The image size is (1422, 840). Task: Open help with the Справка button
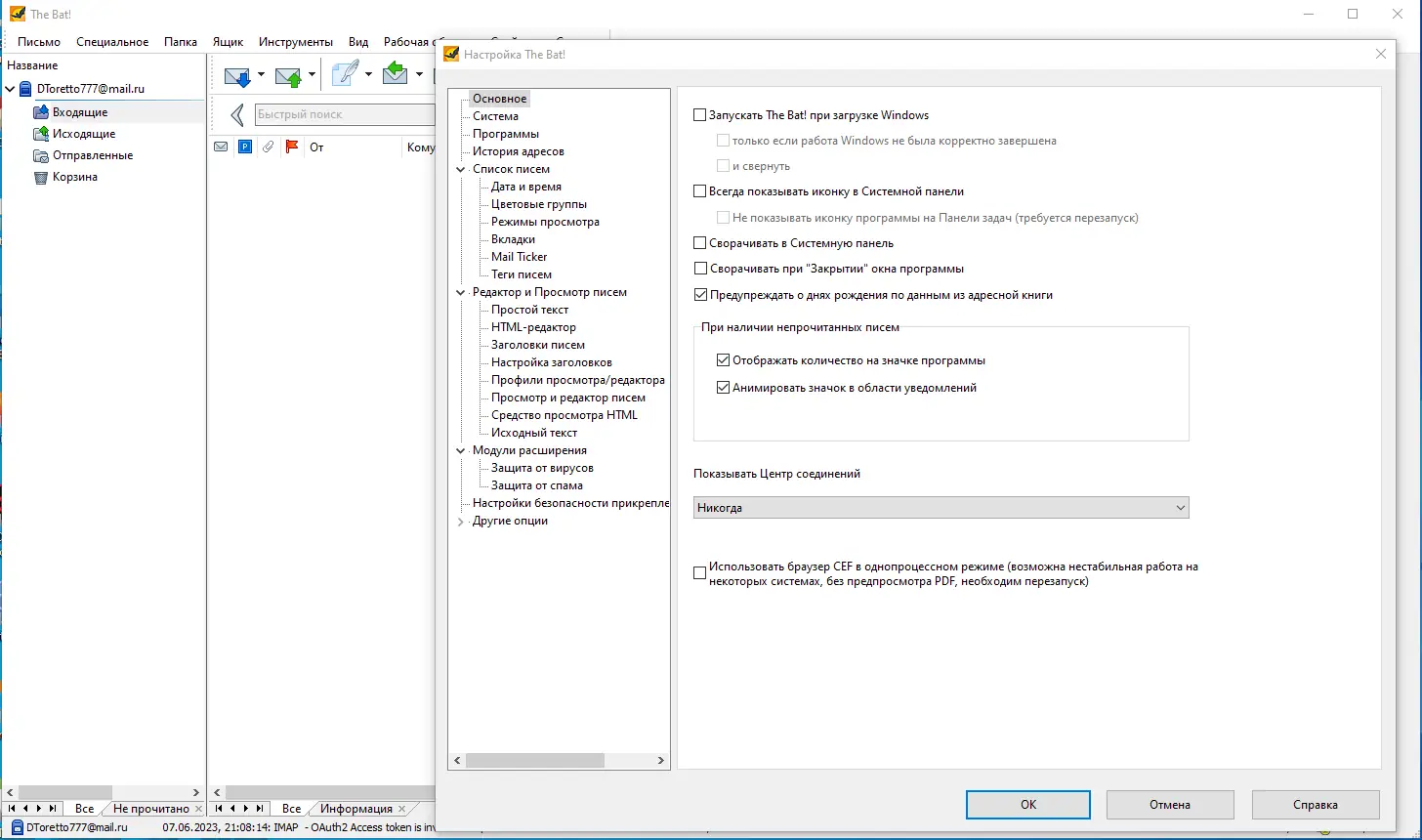click(x=1316, y=805)
